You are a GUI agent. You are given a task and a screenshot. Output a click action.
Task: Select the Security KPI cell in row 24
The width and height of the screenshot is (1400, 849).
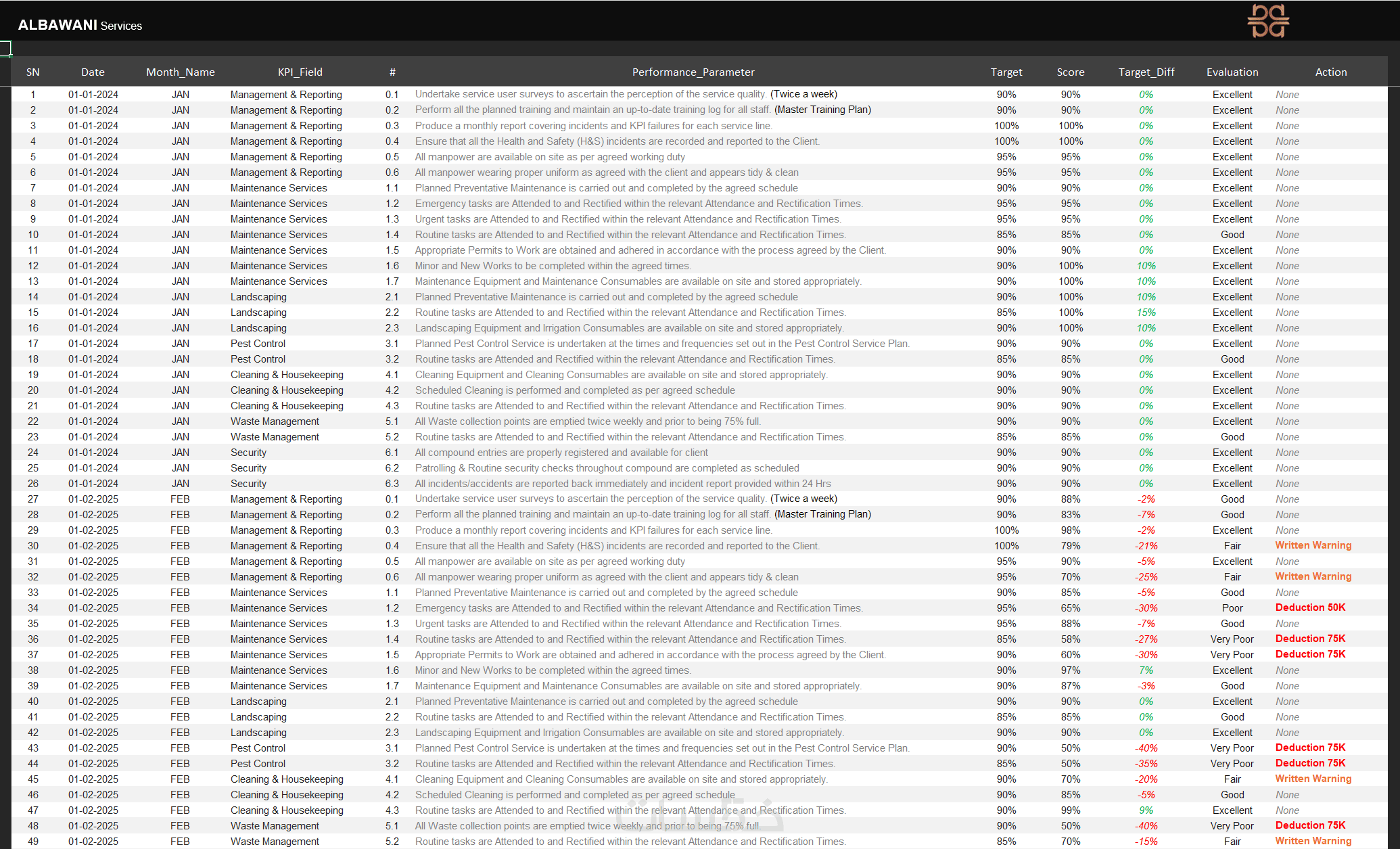(x=248, y=453)
